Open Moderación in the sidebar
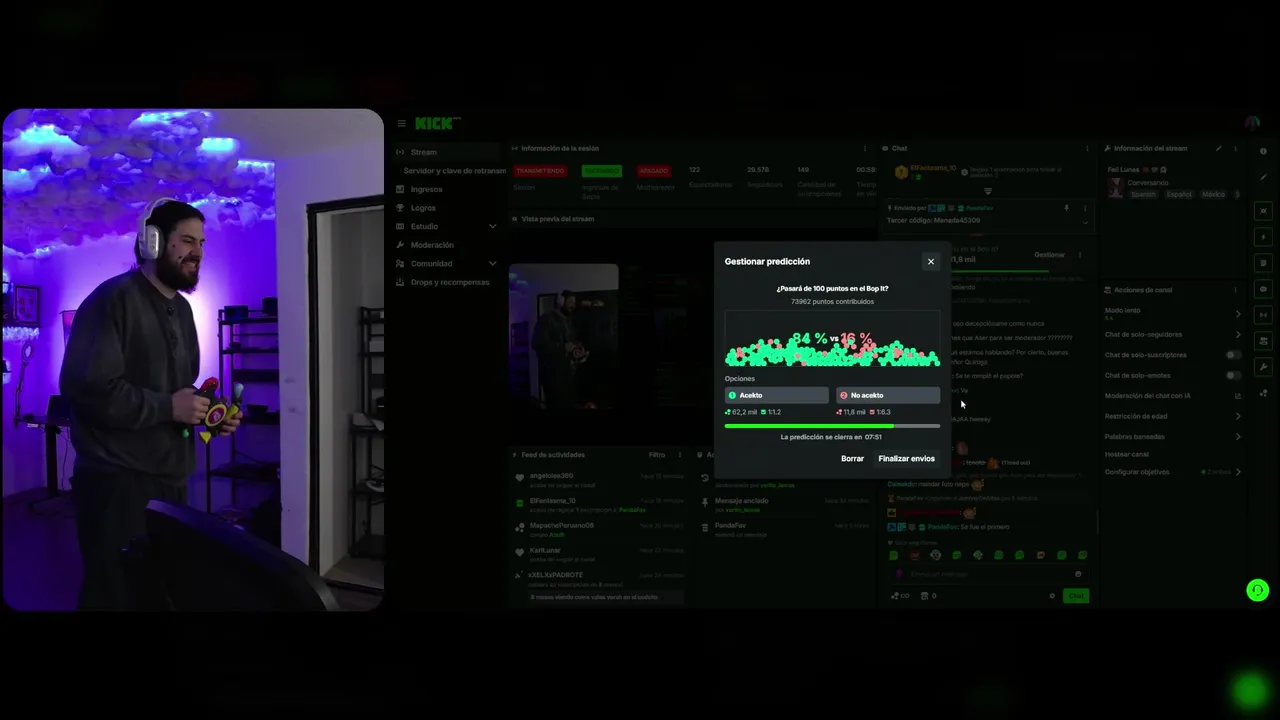The height and width of the screenshot is (720, 1280). pyautogui.click(x=432, y=245)
